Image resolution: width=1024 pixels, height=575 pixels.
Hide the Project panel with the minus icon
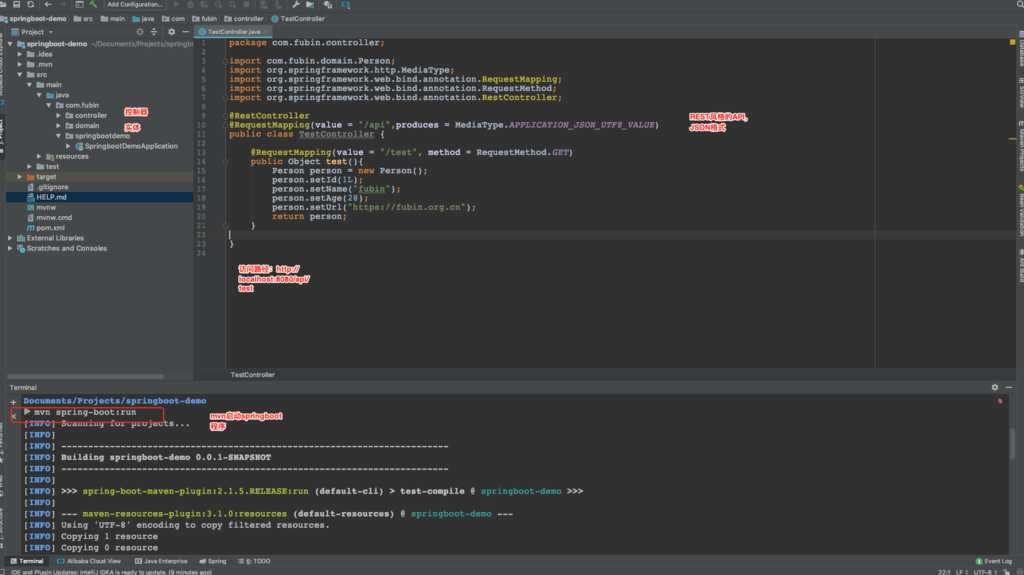[x=185, y=31]
